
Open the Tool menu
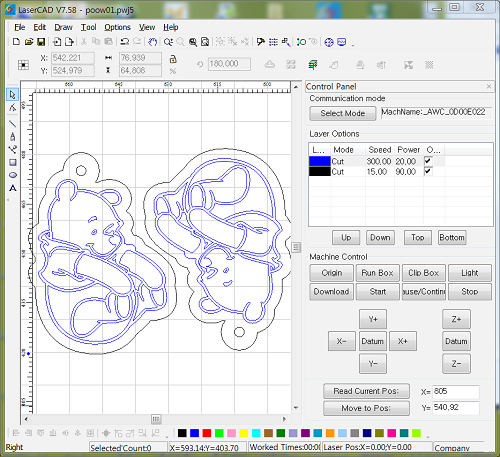88,27
